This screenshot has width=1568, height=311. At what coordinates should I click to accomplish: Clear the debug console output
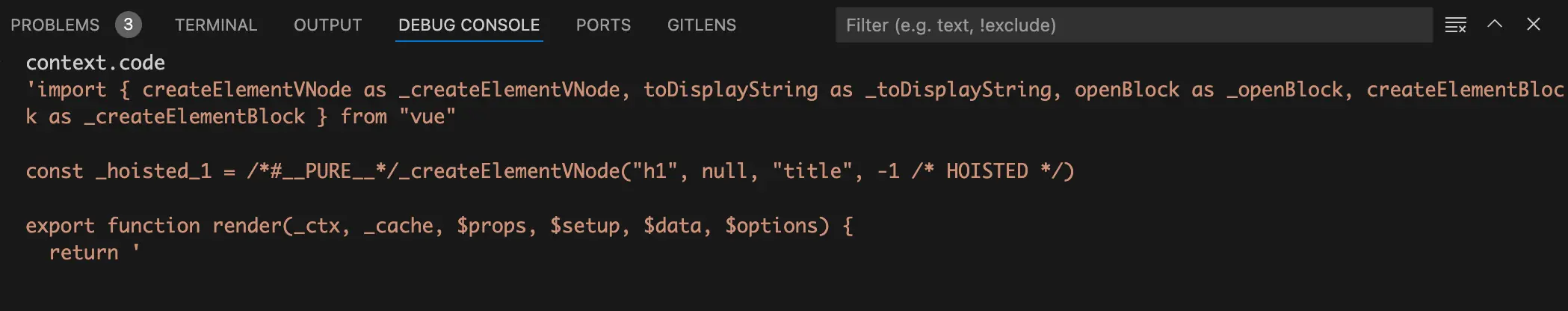click(1455, 25)
